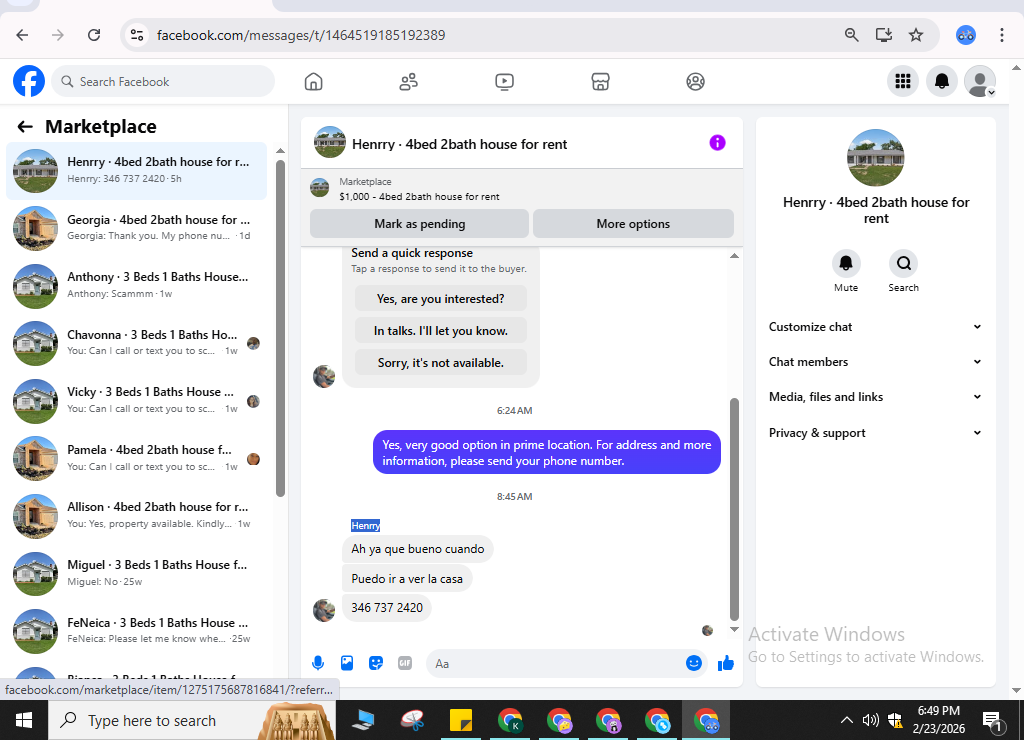Open the Marketplace storefront icon
The width and height of the screenshot is (1024, 740).
600,82
